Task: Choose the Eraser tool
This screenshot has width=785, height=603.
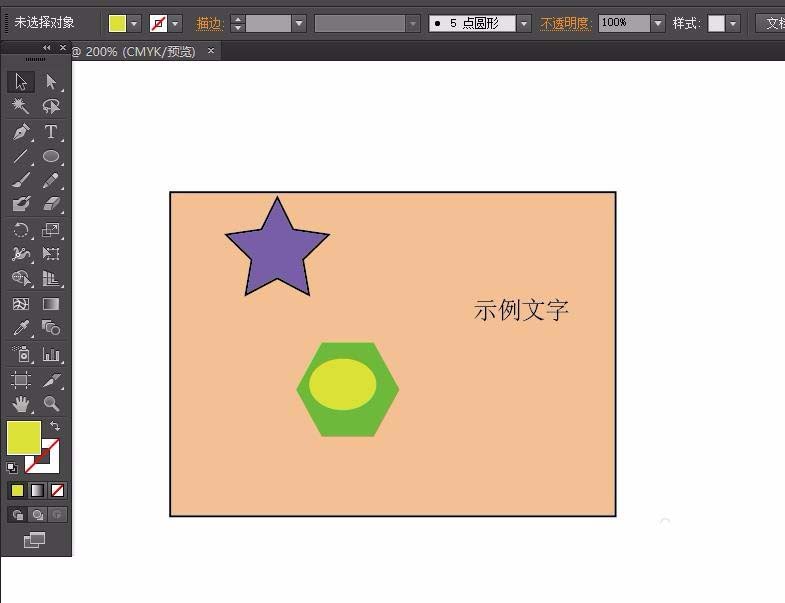Action: (51, 204)
